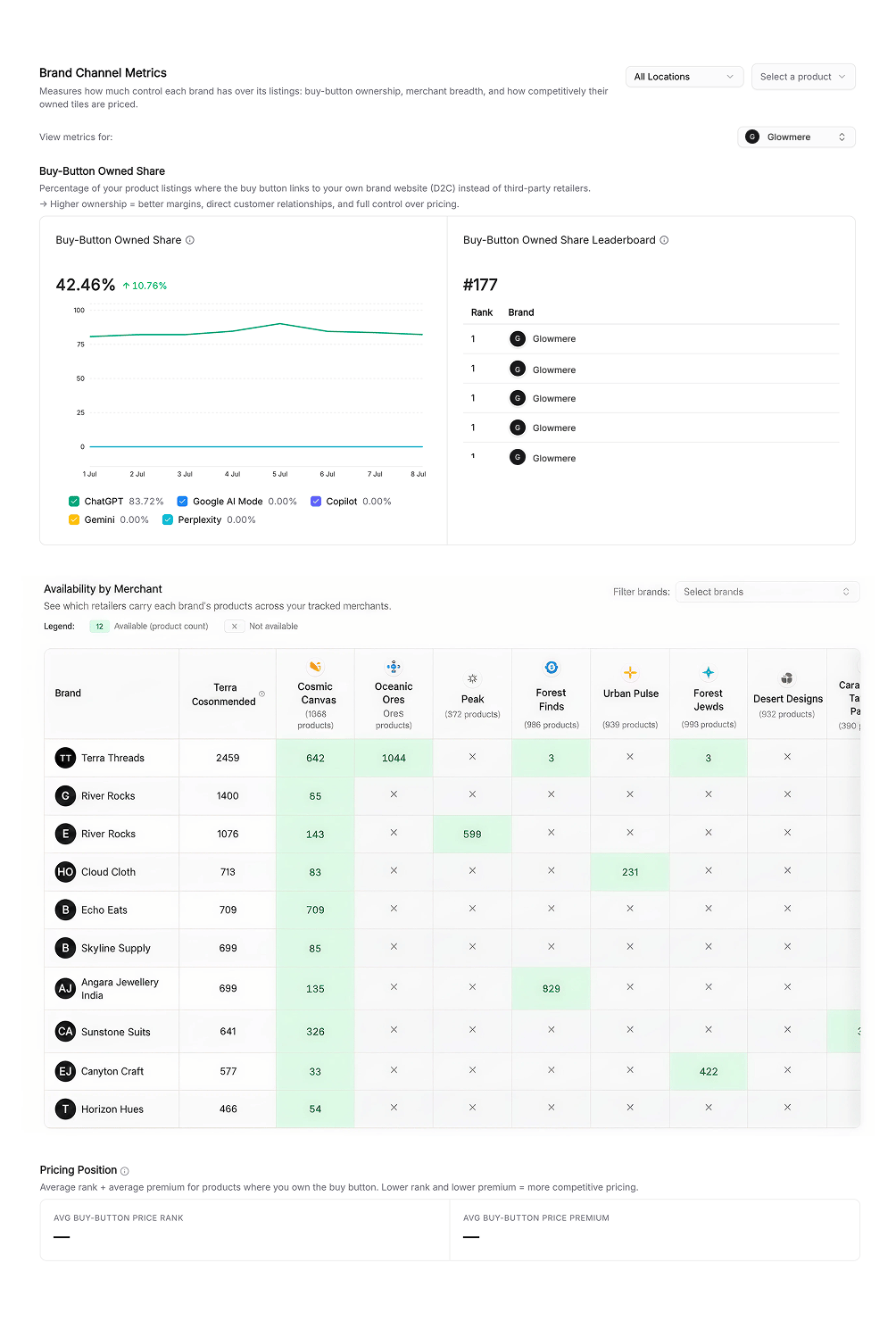Screen dimensions: 896x1321
Task: Click the CA avatar for Sunstone Suits
Action: click(x=65, y=1031)
